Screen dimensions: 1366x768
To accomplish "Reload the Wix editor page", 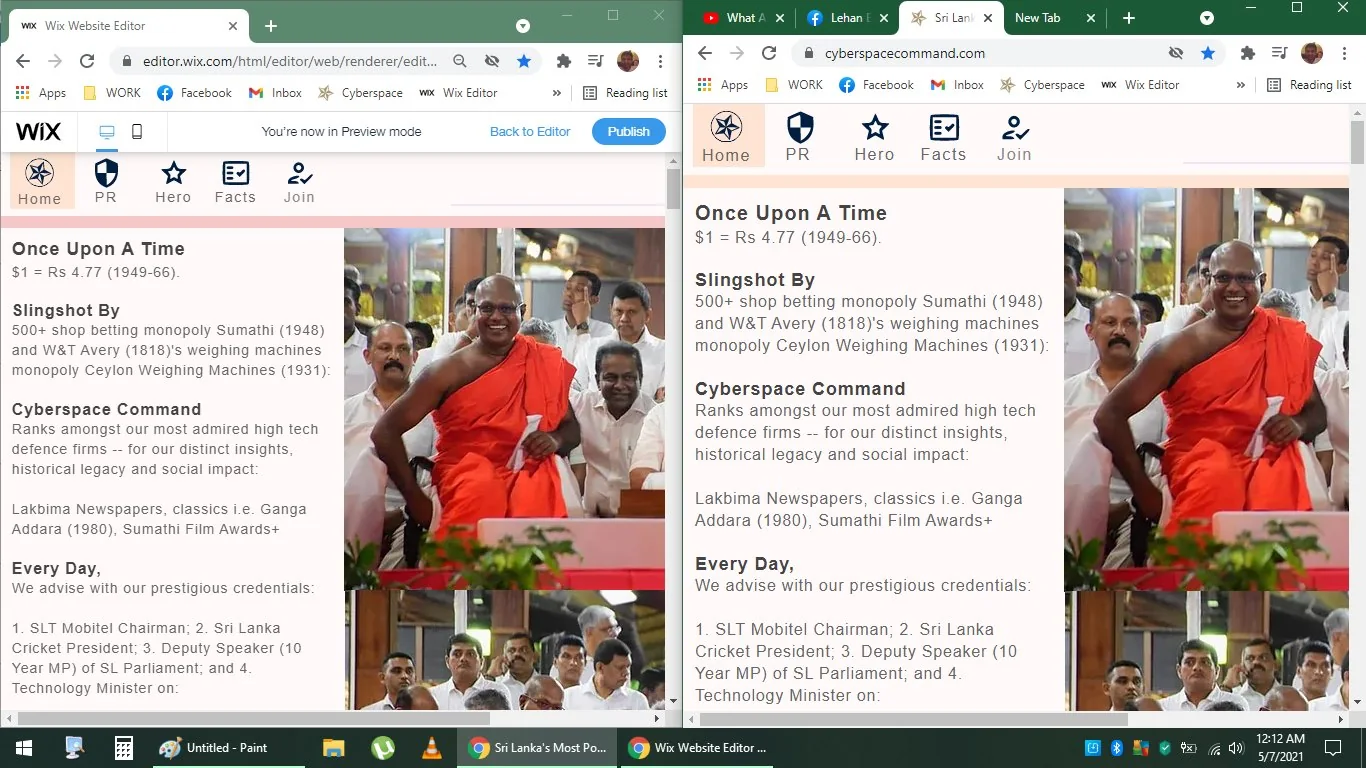I will point(87,61).
